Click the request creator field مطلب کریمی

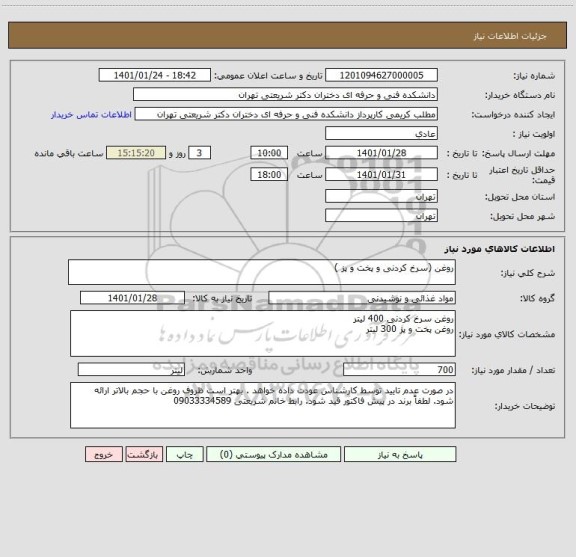pos(286,114)
